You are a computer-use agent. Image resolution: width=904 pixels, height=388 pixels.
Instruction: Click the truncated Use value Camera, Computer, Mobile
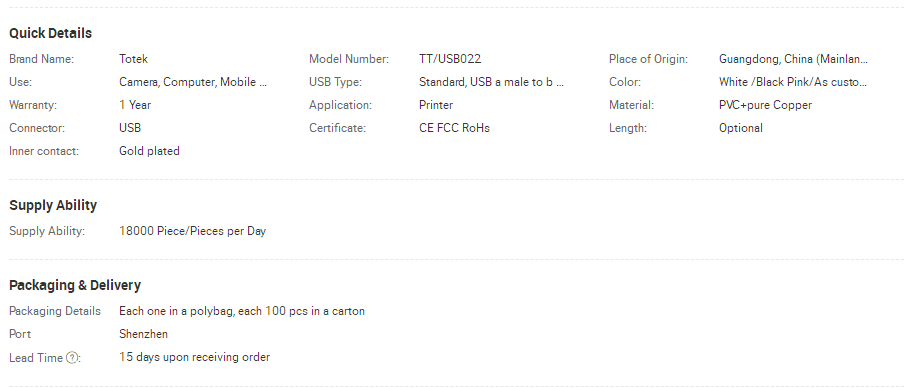pyautogui.click(x=193, y=82)
